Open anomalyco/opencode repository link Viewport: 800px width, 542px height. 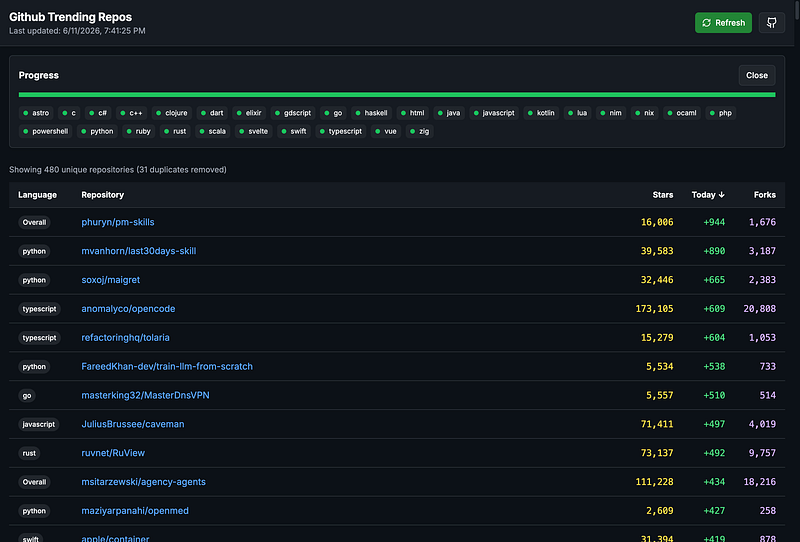128,309
